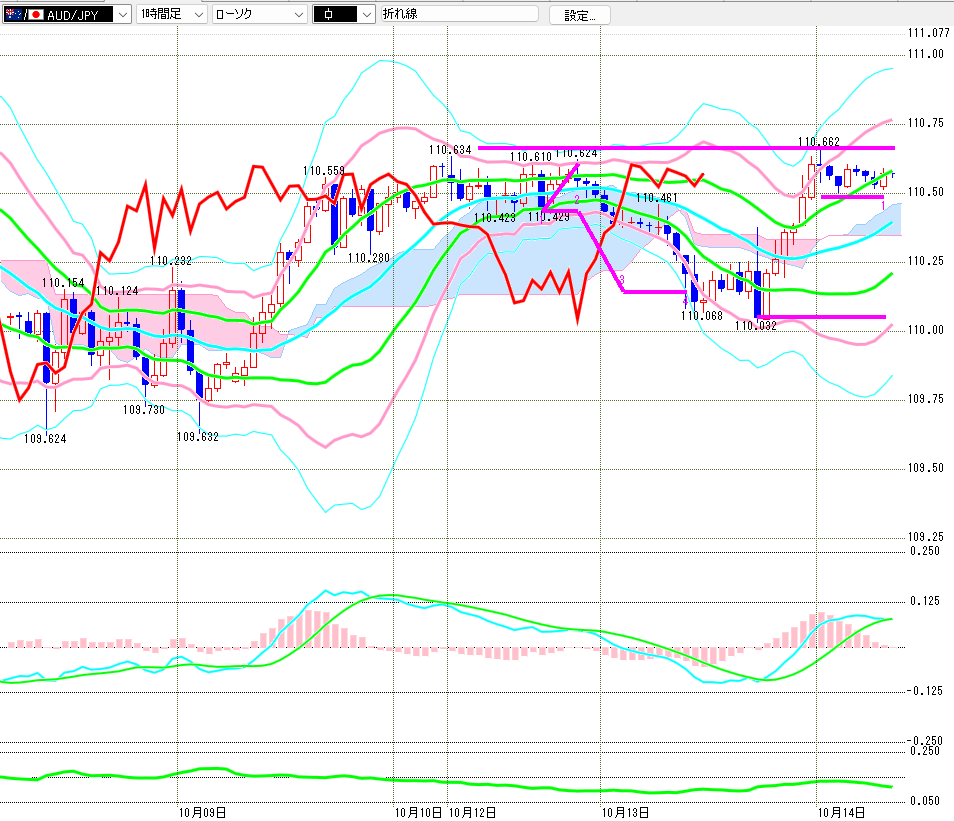This screenshot has width=954, height=821.
Task: Click the 110.232 price label
Action: pyautogui.click(x=171, y=261)
